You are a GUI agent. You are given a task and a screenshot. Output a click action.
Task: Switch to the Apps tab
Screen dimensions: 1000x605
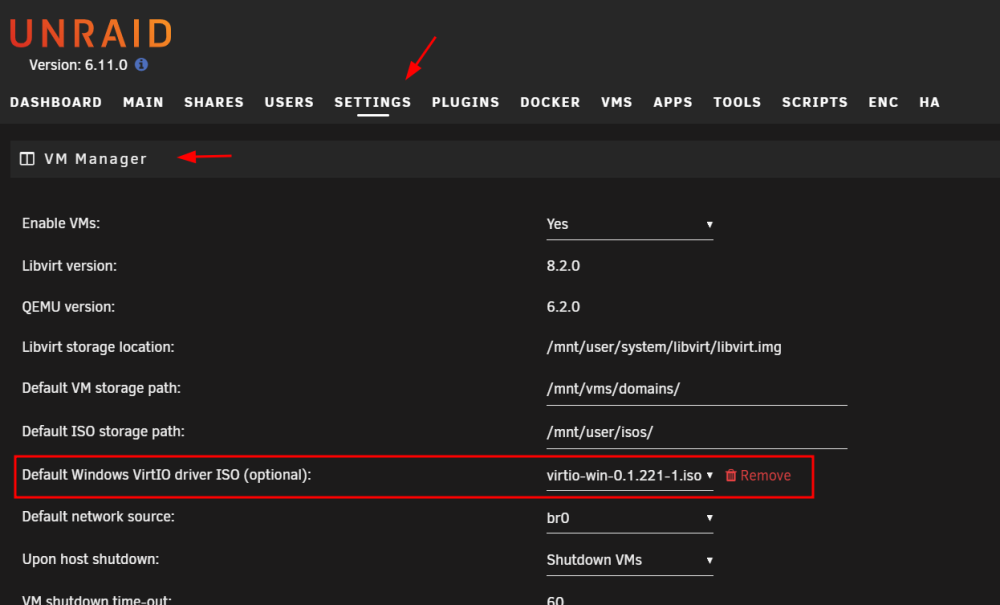click(673, 102)
